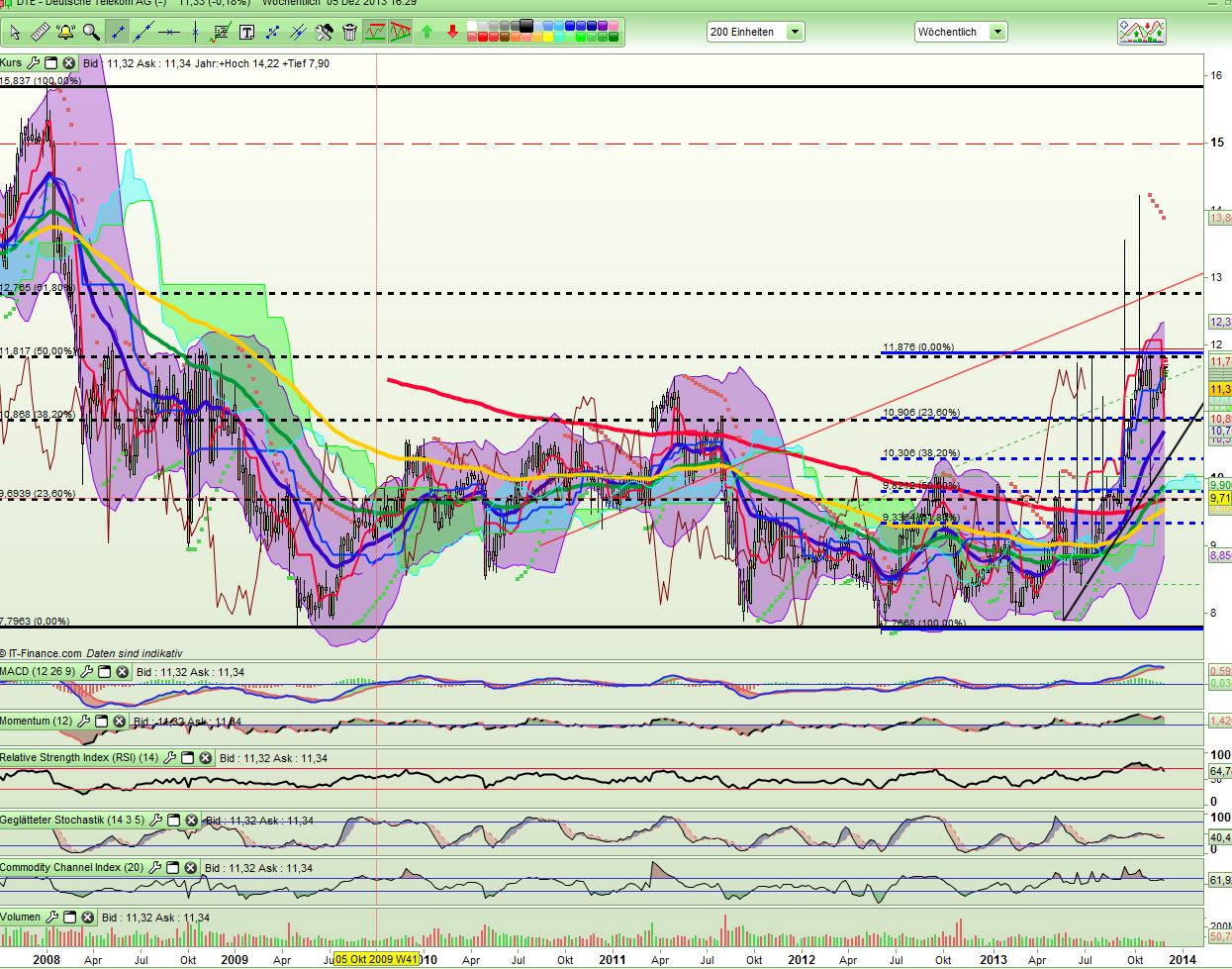Click the alarm bell alert icon
1232x969 pixels.
pyautogui.click(x=66, y=33)
